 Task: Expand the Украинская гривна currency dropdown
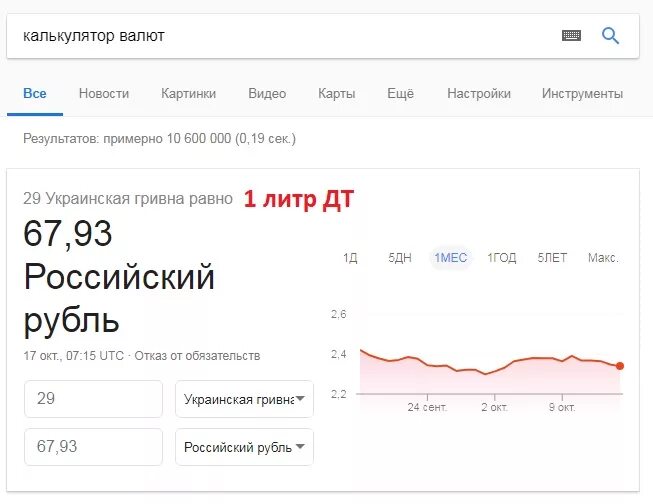[x=244, y=399]
